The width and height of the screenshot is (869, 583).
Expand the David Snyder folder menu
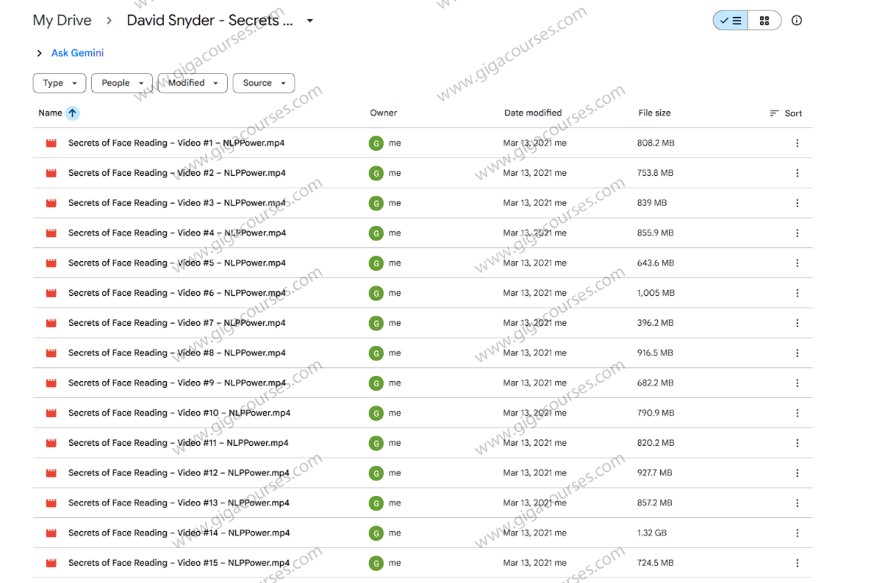tap(310, 21)
